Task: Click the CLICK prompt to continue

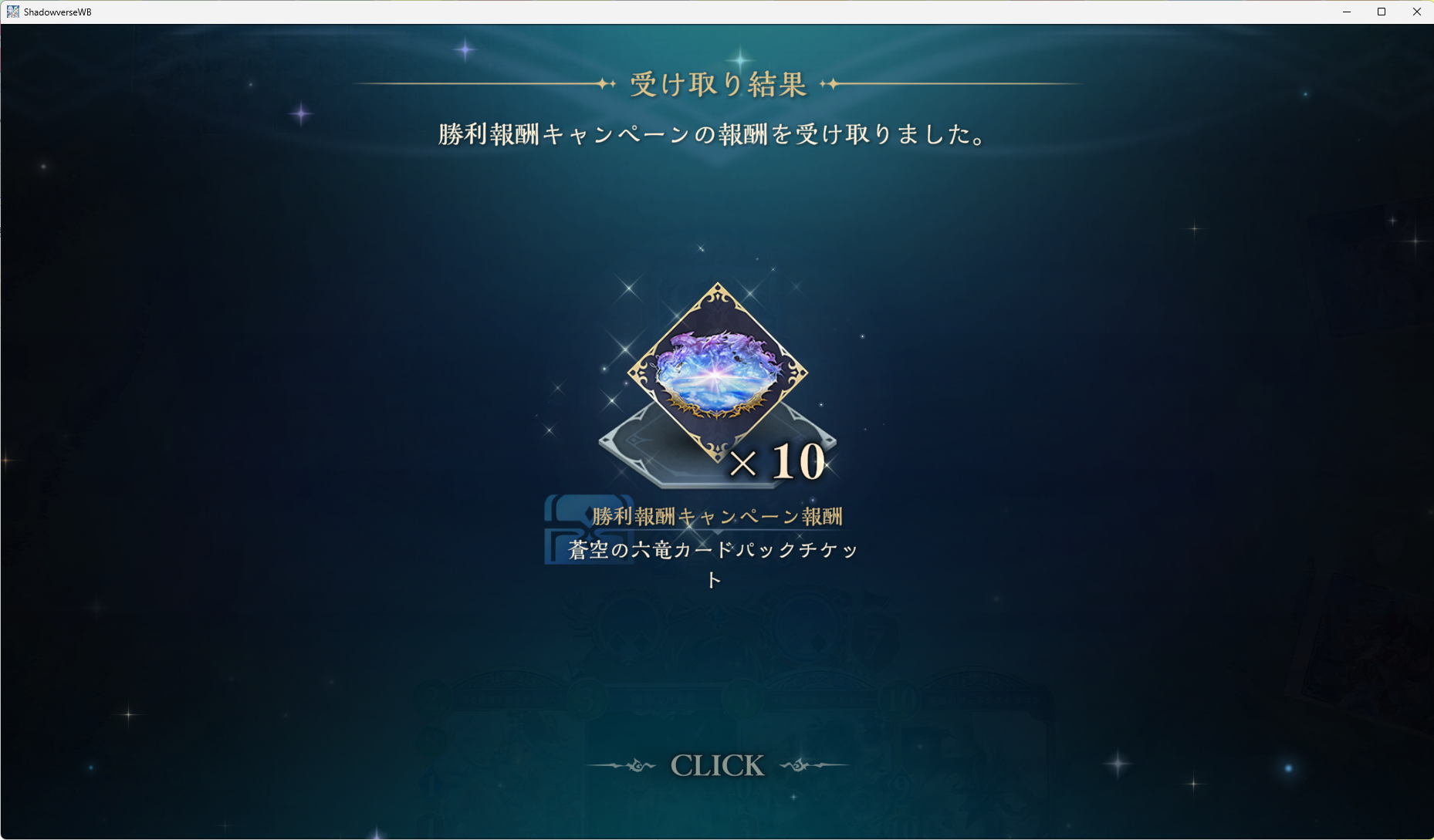Action: coord(717,765)
